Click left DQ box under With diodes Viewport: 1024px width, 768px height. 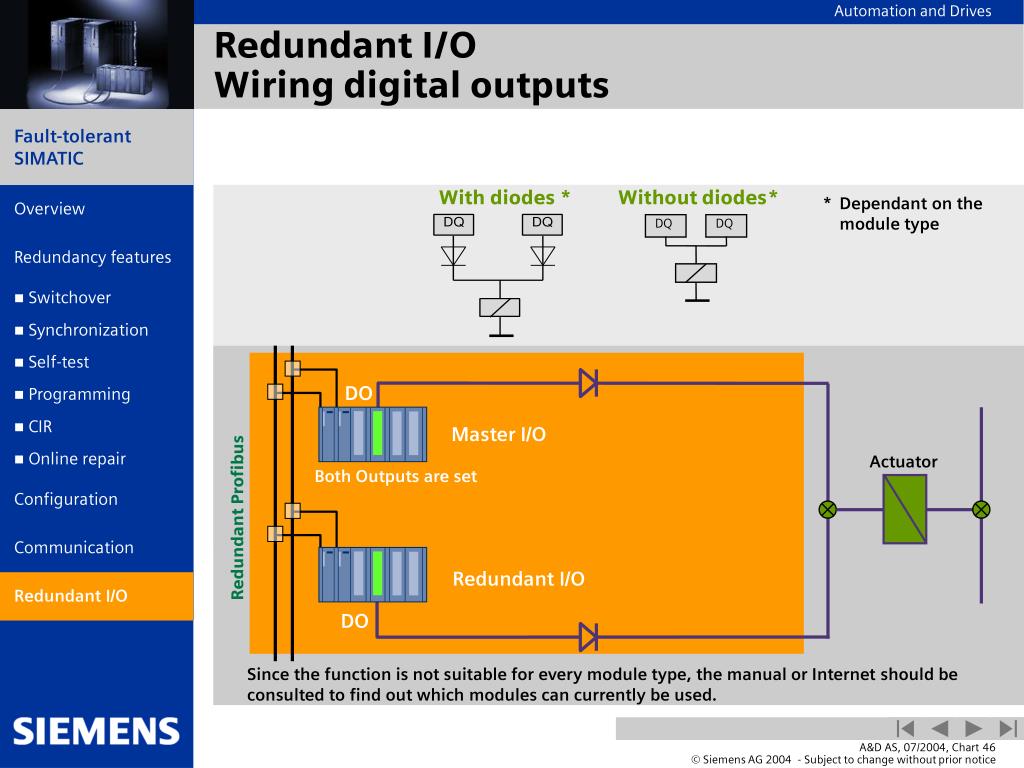[x=454, y=224]
